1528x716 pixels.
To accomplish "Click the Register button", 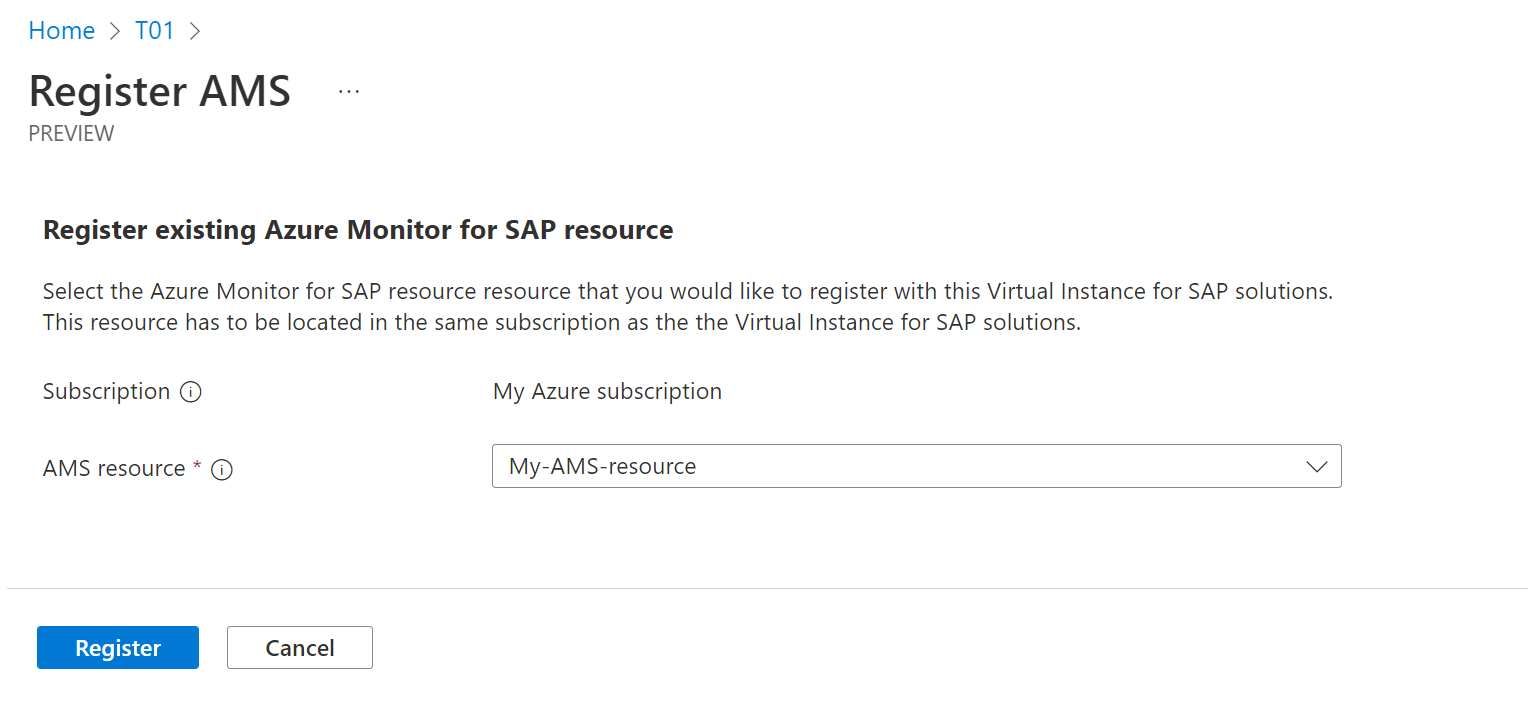I will [x=117, y=647].
